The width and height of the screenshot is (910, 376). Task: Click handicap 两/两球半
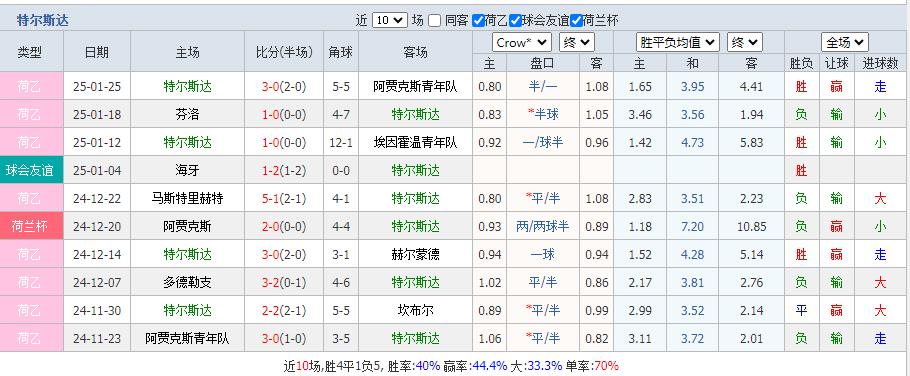[x=543, y=226]
